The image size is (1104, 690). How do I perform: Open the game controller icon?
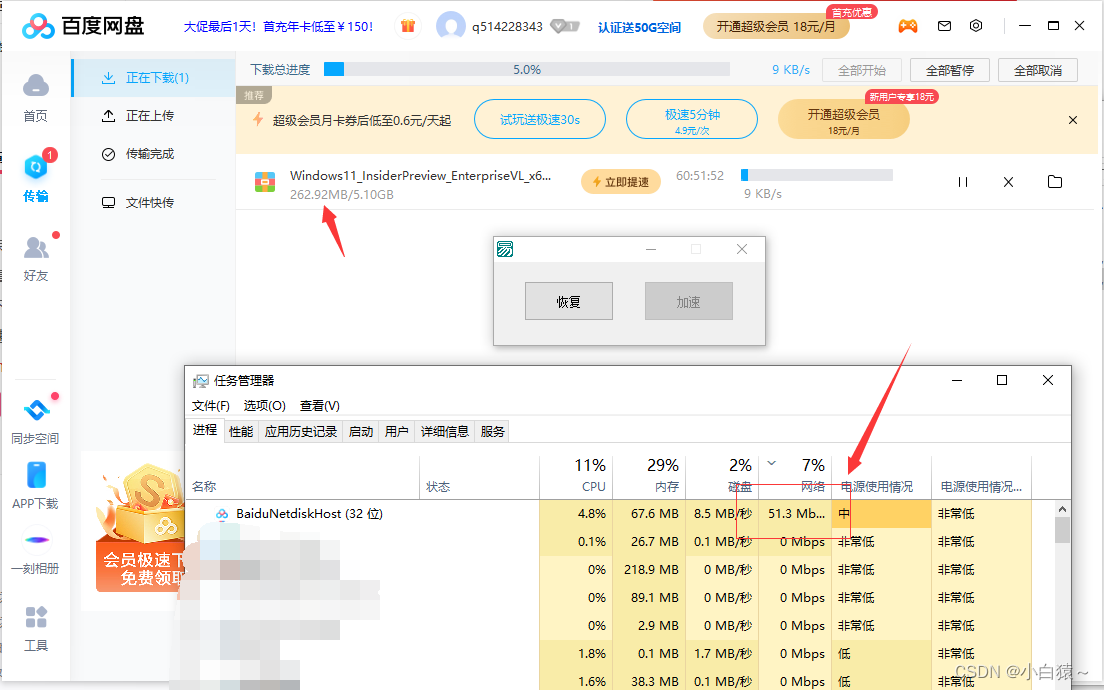coord(908,26)
